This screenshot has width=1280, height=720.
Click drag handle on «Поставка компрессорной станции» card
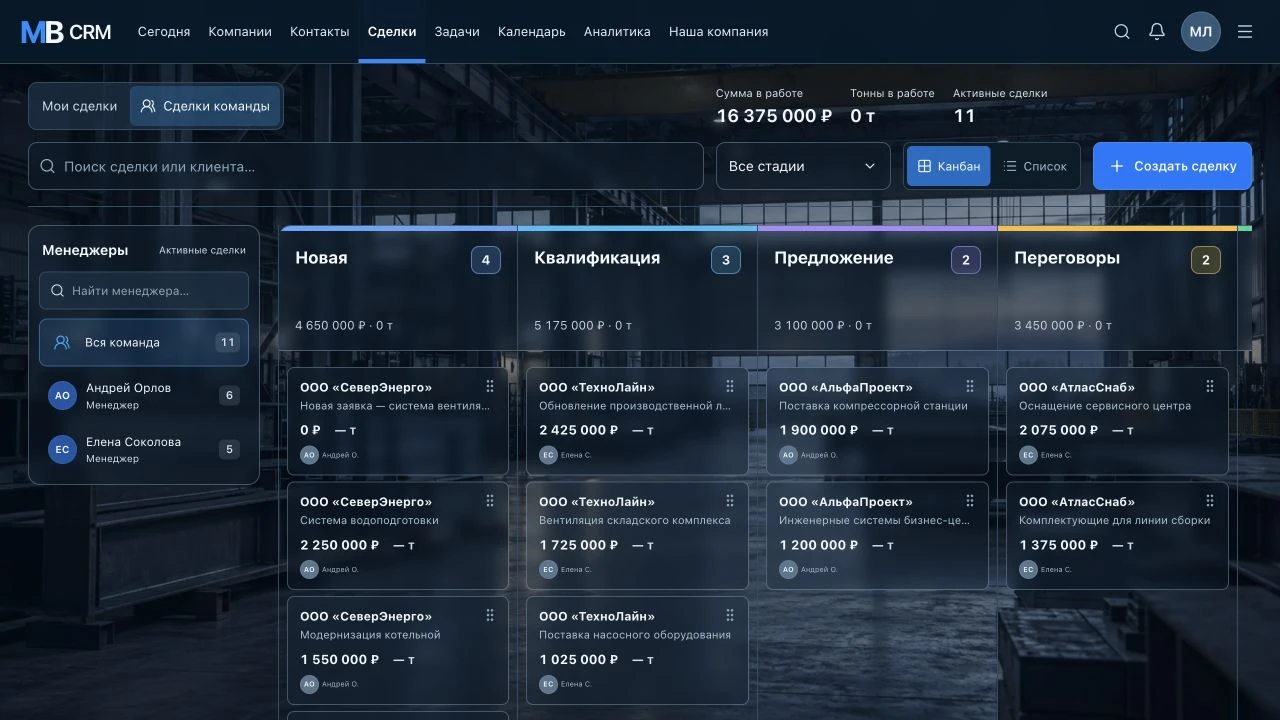[x=970, y=386]
